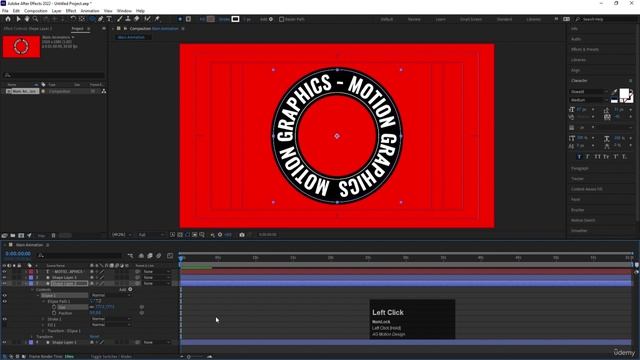This screenshot has width=640, height=360.
Task: Hide Shape Layer 3 visibility eye
Action: [x=4, y=278]
